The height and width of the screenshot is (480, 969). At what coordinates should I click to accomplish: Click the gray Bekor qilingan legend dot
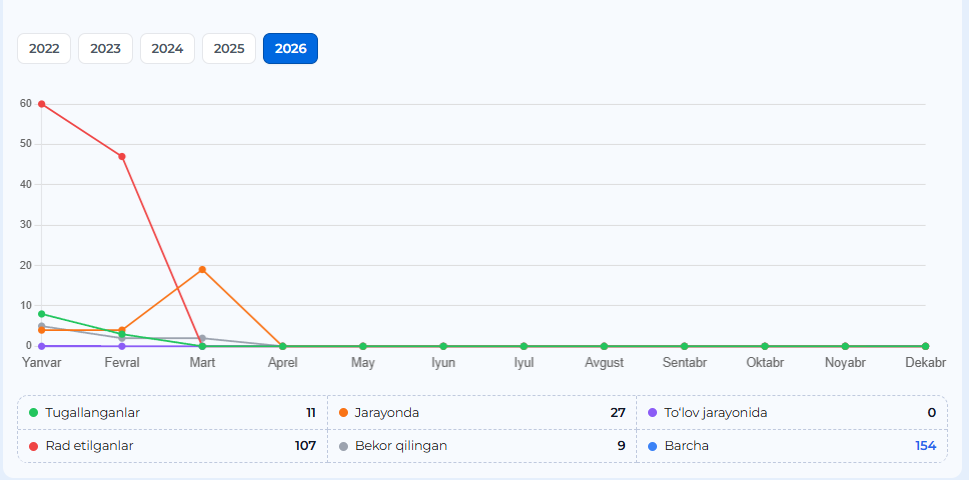point(343,446)
